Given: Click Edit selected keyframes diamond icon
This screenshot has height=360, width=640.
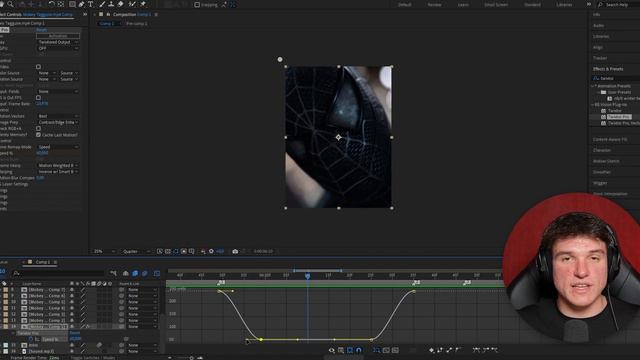Looking at the screenshot, I should pyautogui.click(x=431, y=350).
